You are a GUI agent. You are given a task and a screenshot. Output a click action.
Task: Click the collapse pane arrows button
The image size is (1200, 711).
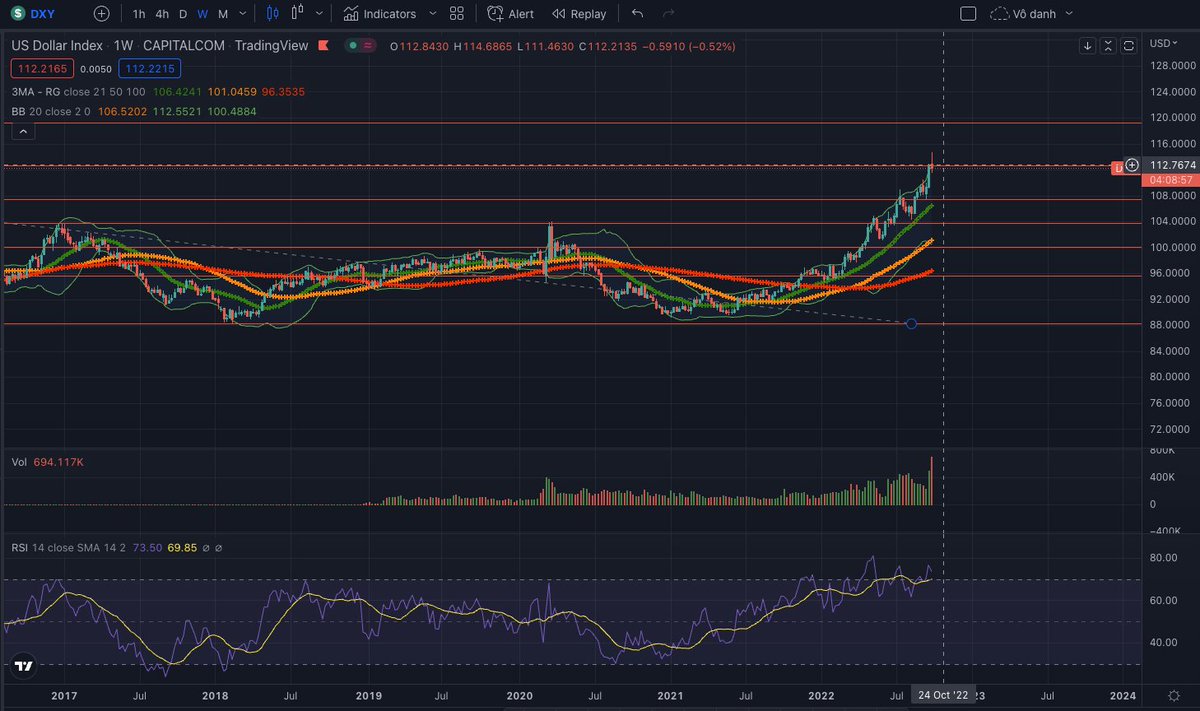pos(1109,46)
